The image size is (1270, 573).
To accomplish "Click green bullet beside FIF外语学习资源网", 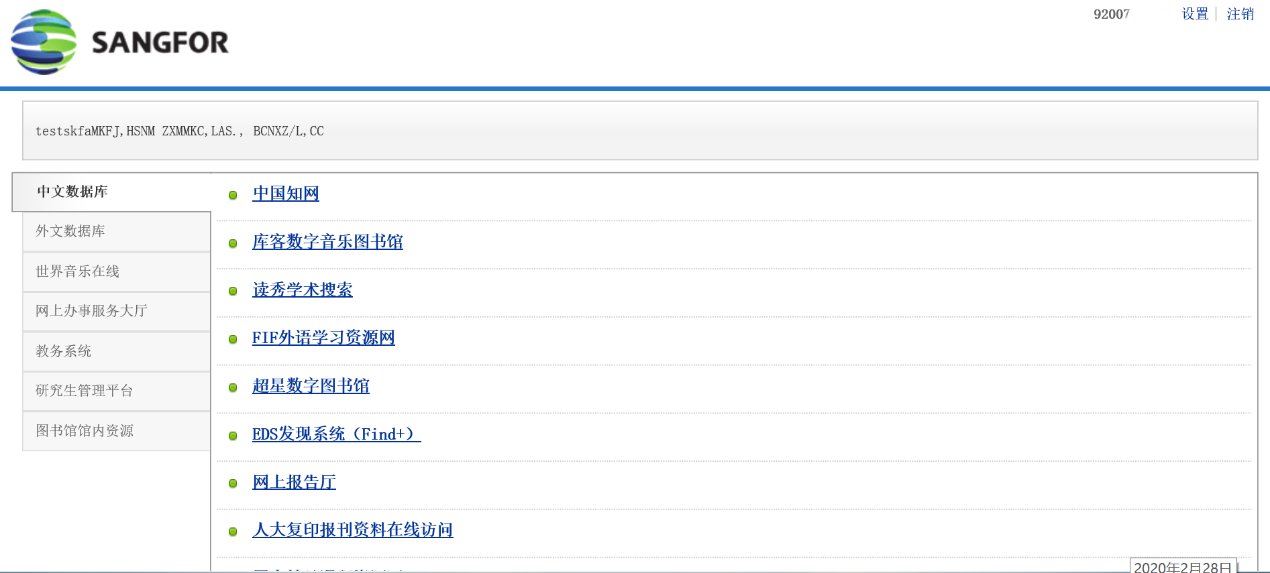I will [233, 339].
